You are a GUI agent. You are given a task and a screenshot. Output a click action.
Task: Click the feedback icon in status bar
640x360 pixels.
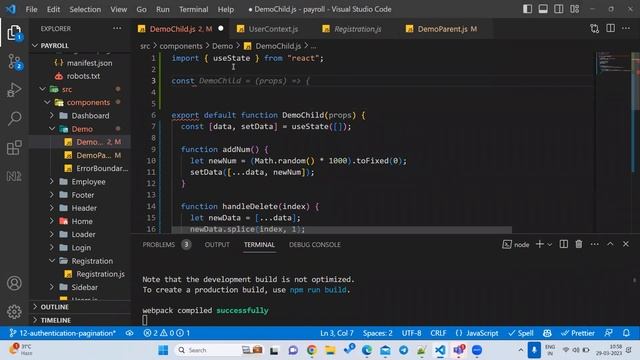(609, 333)
